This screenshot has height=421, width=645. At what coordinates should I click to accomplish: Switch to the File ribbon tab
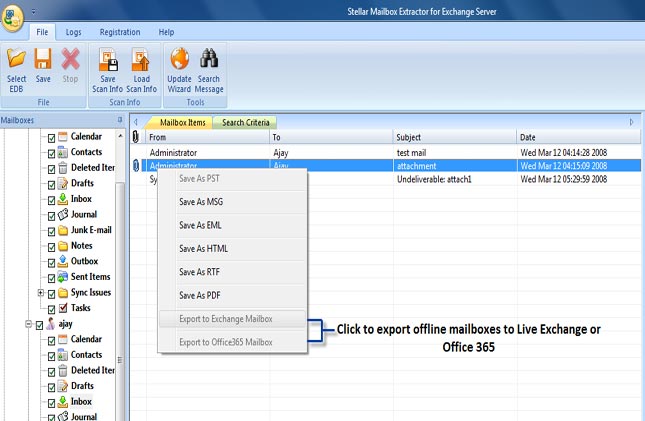click(x=42, y=32)
